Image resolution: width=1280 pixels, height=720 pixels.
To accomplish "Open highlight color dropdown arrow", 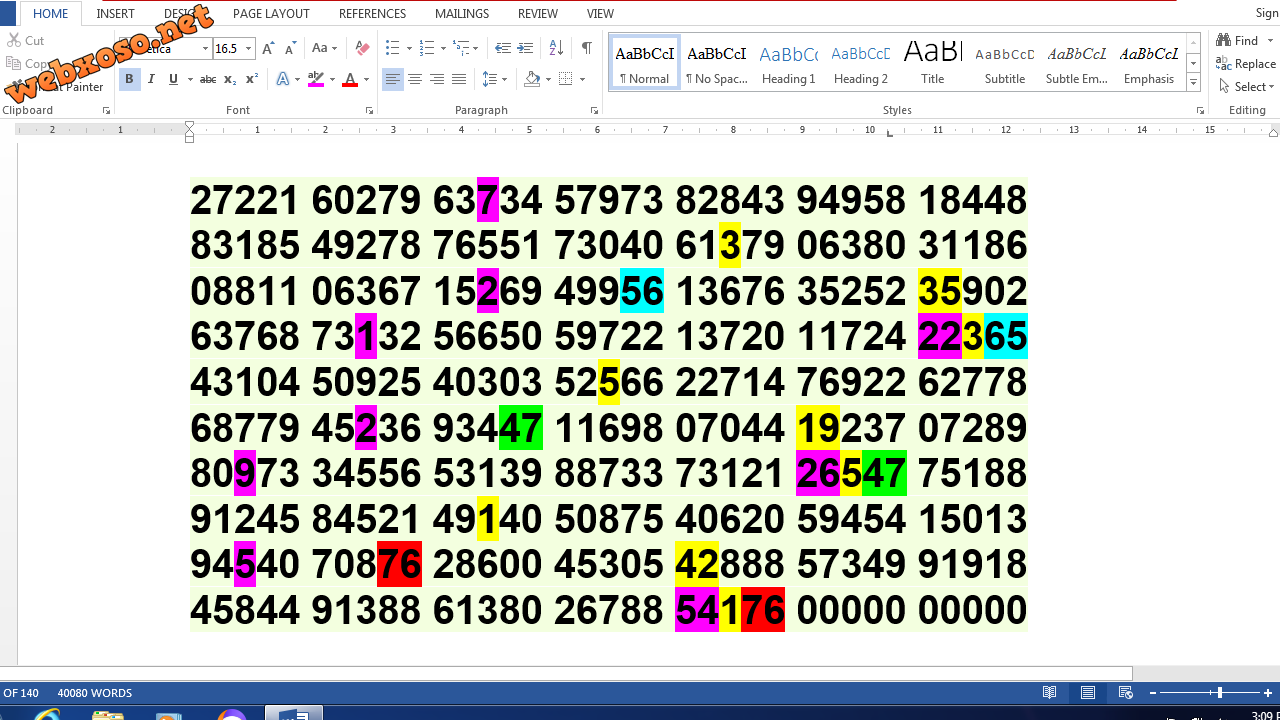I will pos(332,79).
